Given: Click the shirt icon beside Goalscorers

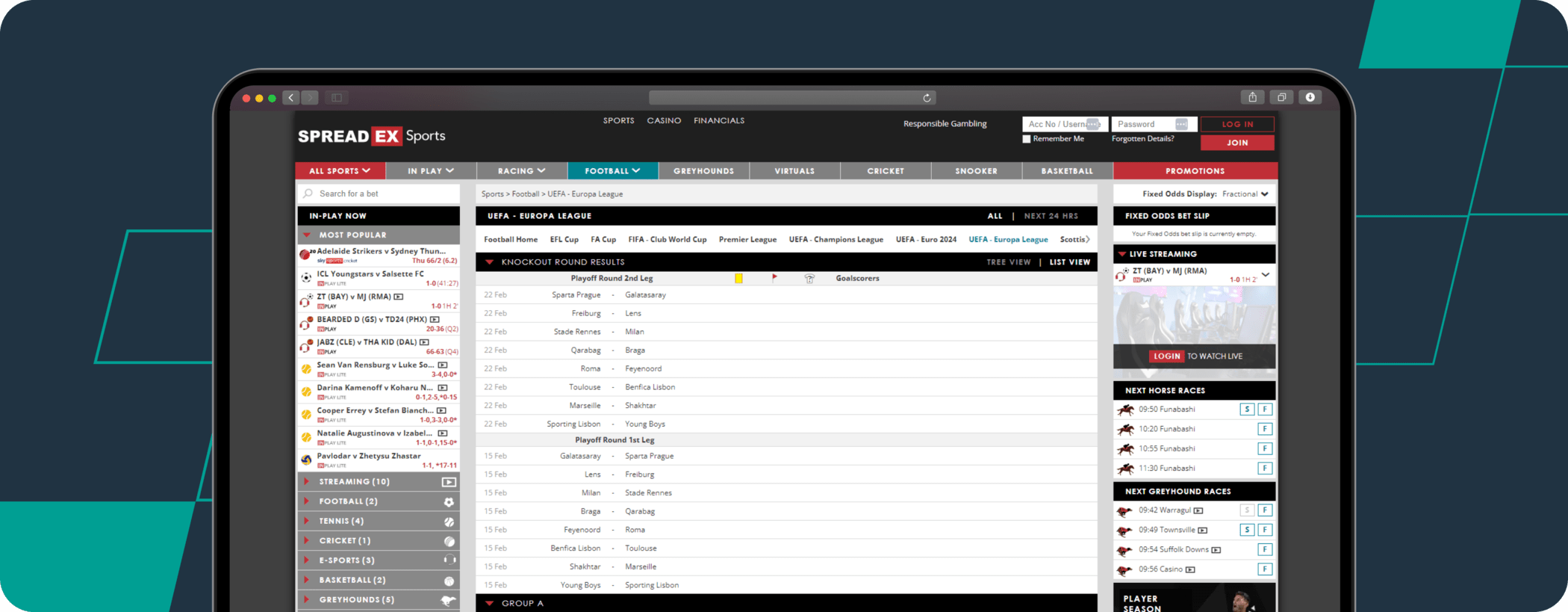Looking at the screenshot, I should [809, 278].
